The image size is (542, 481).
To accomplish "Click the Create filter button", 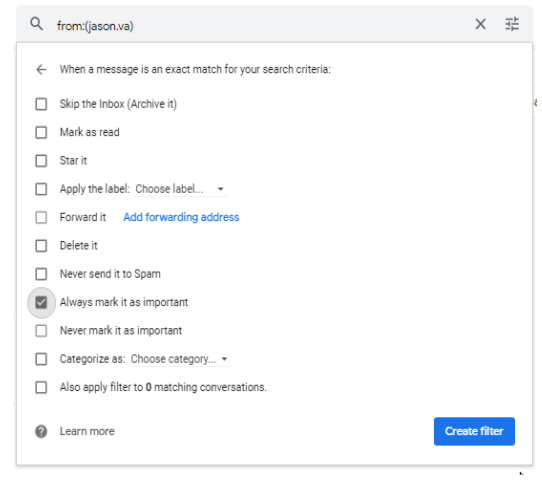I will coord(474,431).
